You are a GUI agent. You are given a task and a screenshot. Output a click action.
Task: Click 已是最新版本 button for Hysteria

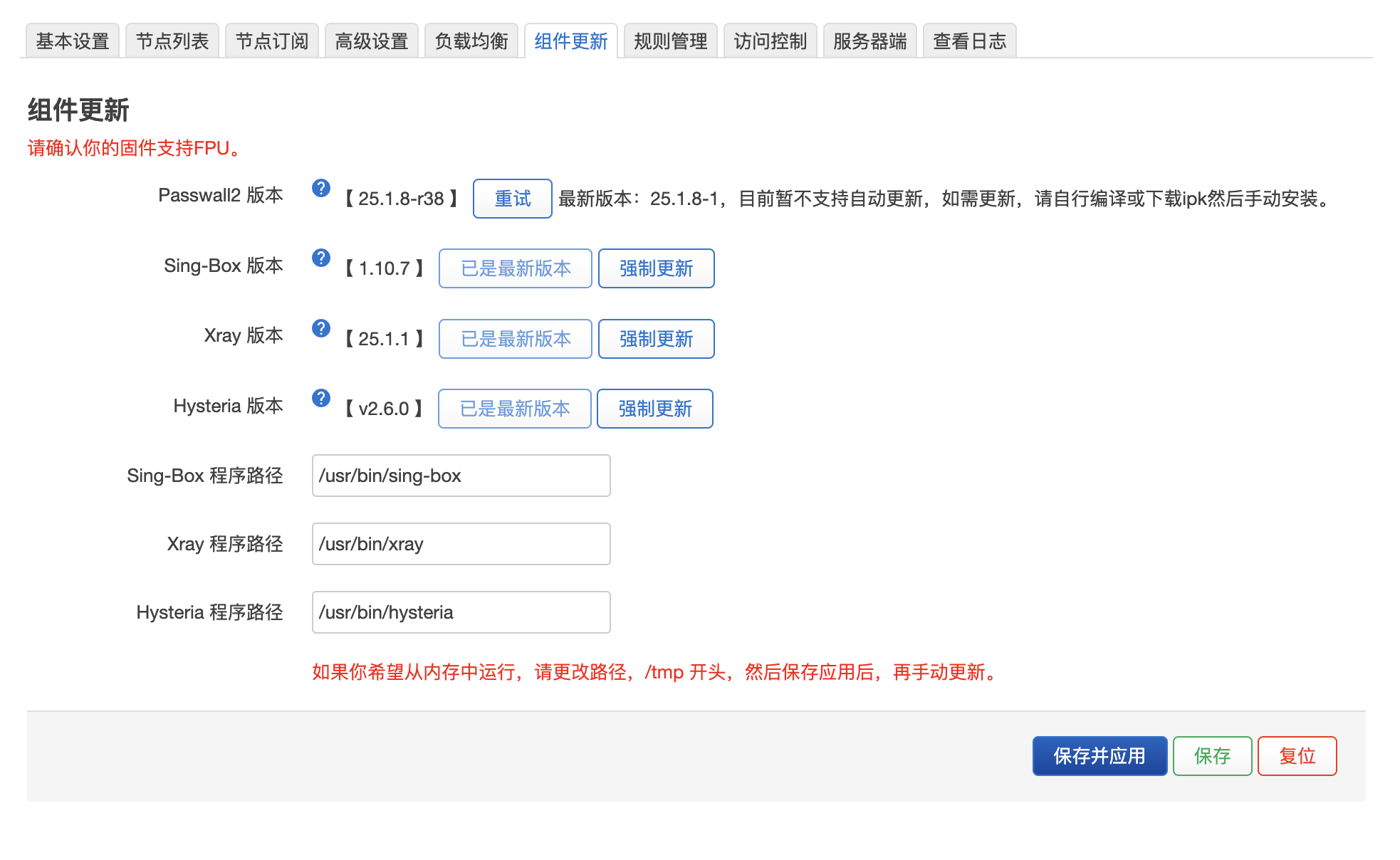[x=515, y=409]
